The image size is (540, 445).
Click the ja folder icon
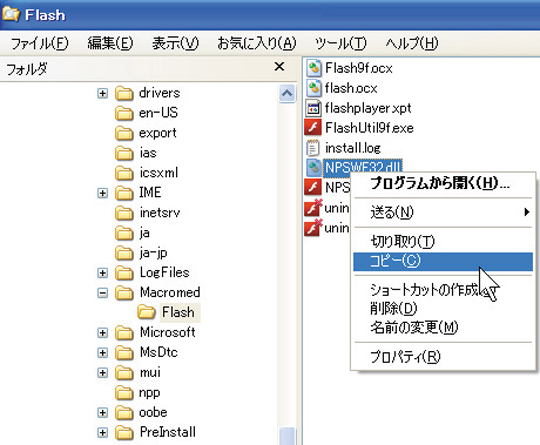coord(124,233)
